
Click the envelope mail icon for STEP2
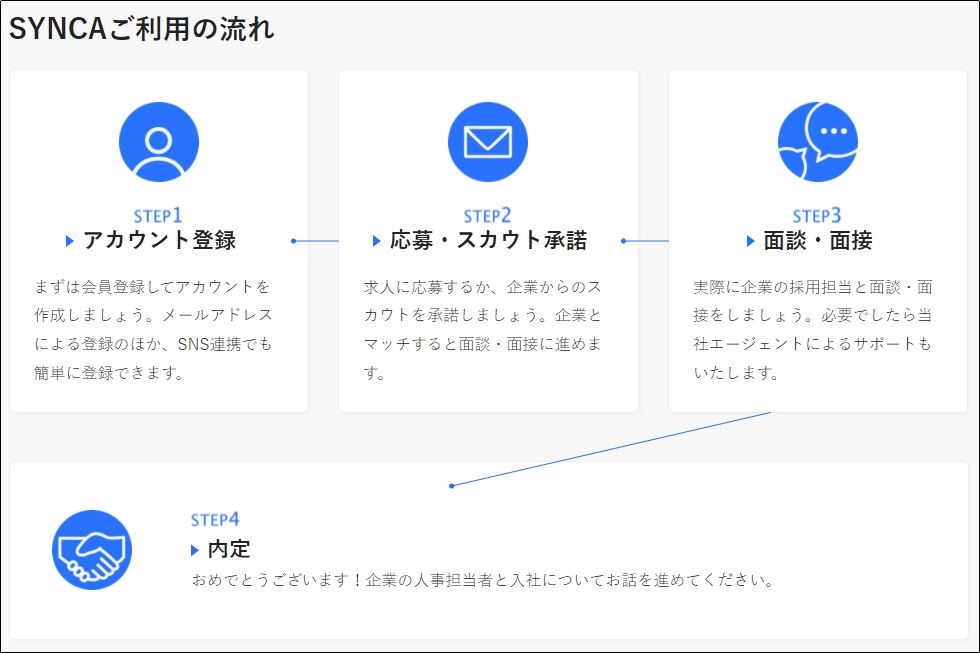tap(488, 142)
